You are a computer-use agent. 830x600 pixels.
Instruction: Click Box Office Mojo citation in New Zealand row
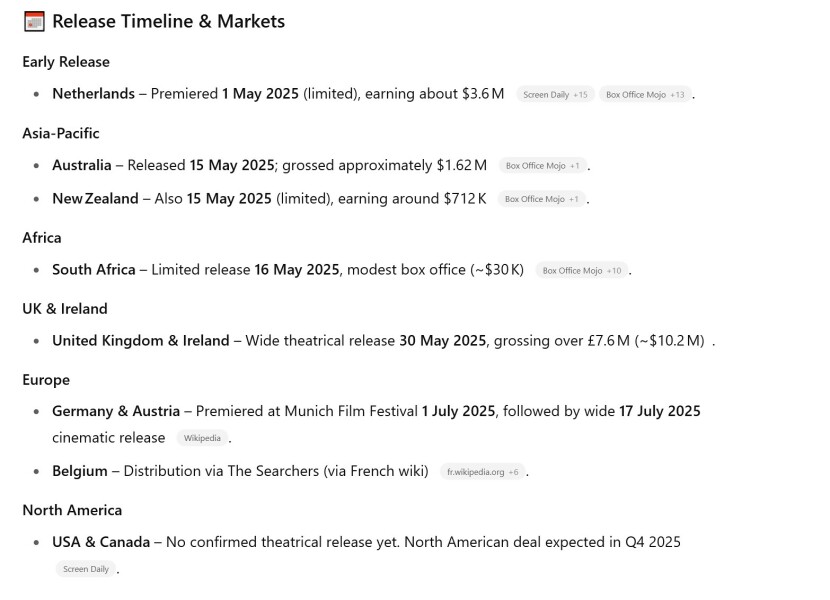(541, 199)
